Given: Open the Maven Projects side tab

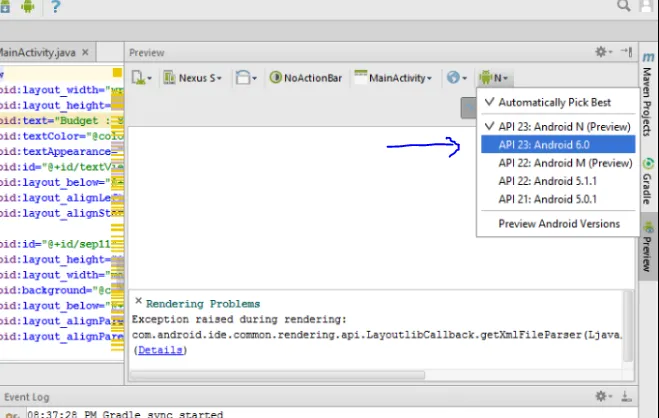Looking at the screenshot, I should [648, 94].
